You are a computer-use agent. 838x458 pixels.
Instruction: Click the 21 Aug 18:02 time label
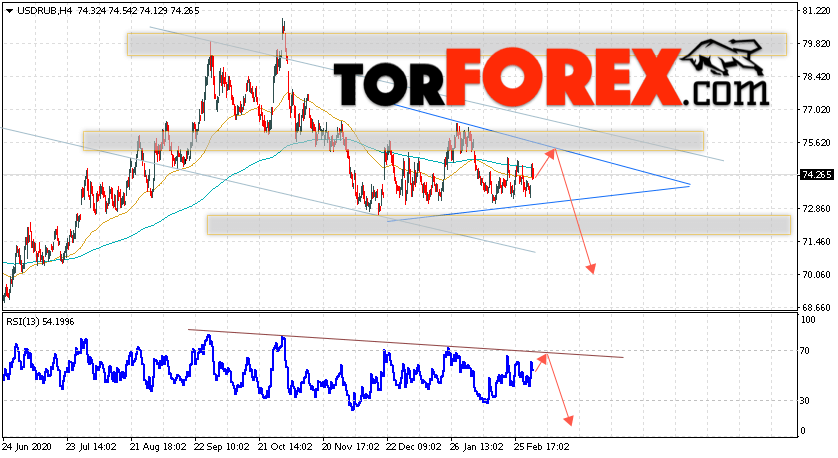pyautogui.click(x=158, y=446)
